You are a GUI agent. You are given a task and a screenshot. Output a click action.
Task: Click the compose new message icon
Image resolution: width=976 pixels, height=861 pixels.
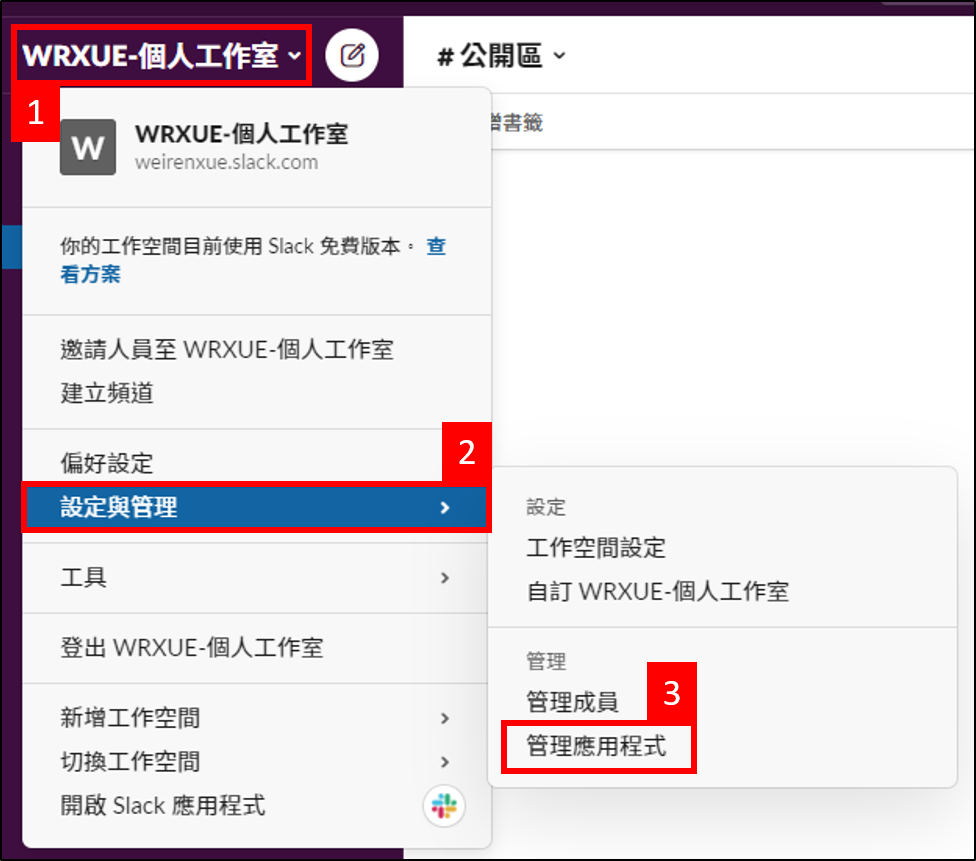(352, 55)
